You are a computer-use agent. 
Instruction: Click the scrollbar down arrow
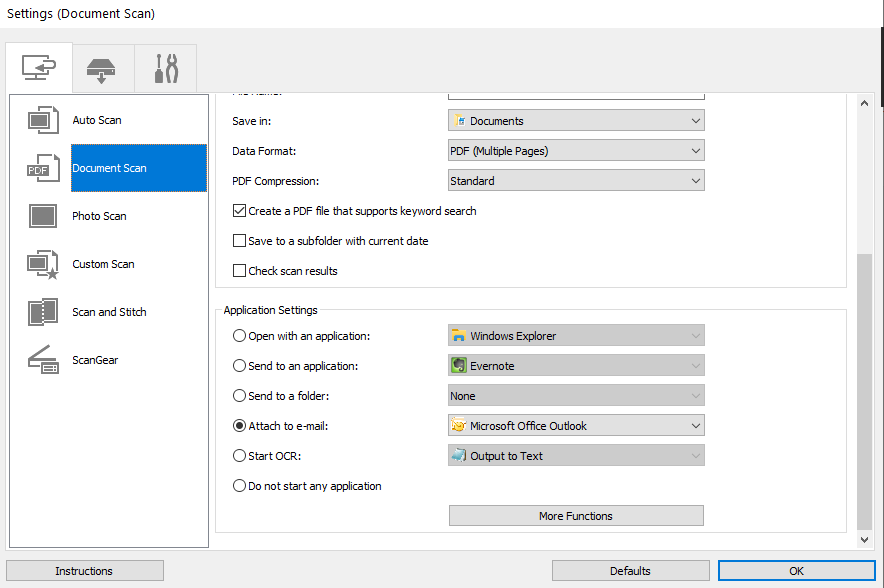pos(864,540)
